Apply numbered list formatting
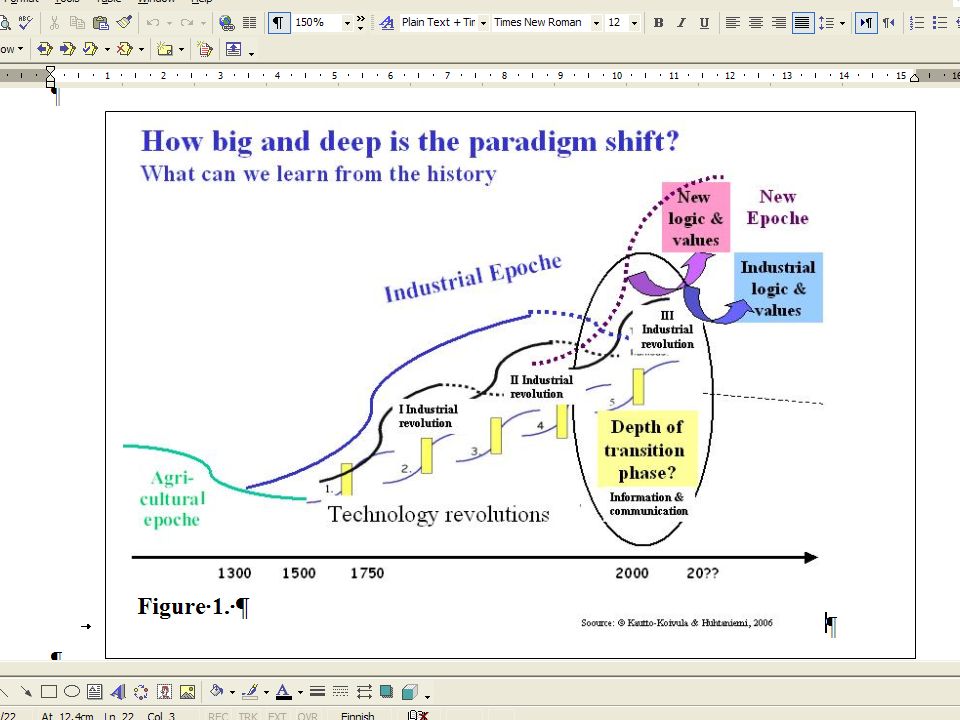960x720 pixels. [x=917, y=23]
